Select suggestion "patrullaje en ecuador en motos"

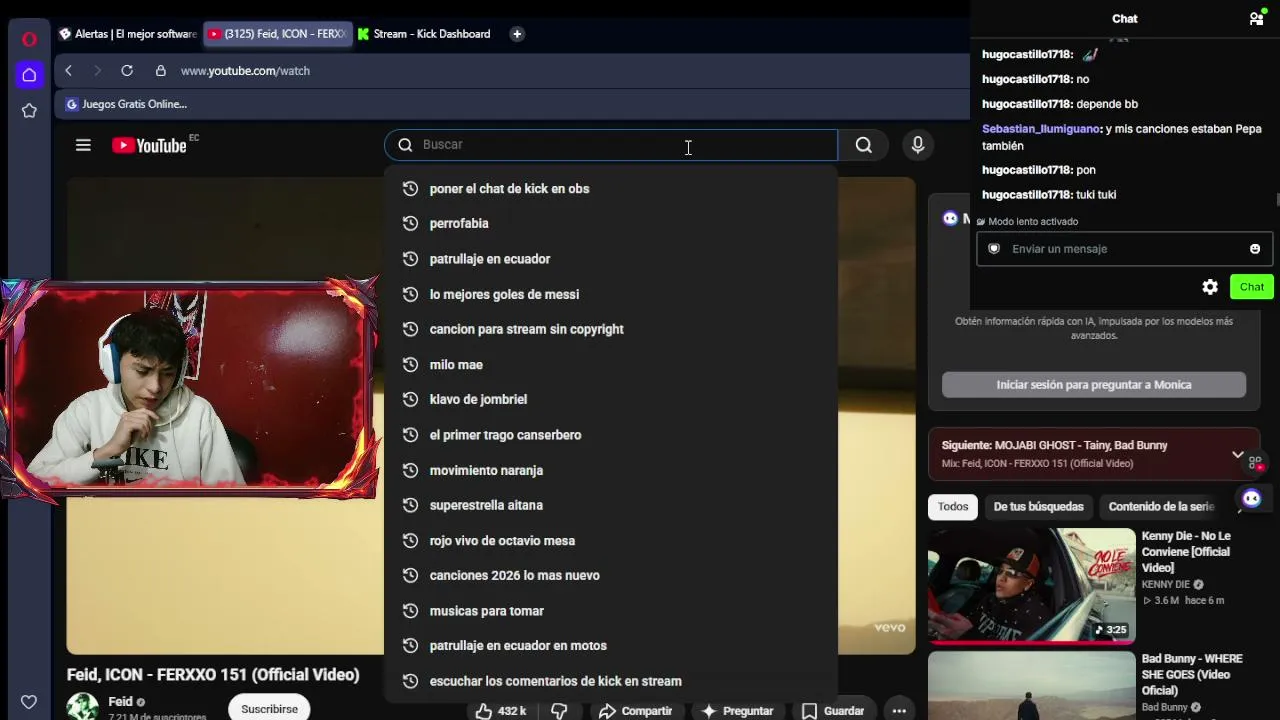pyautogui.click(x=611, y=646)
